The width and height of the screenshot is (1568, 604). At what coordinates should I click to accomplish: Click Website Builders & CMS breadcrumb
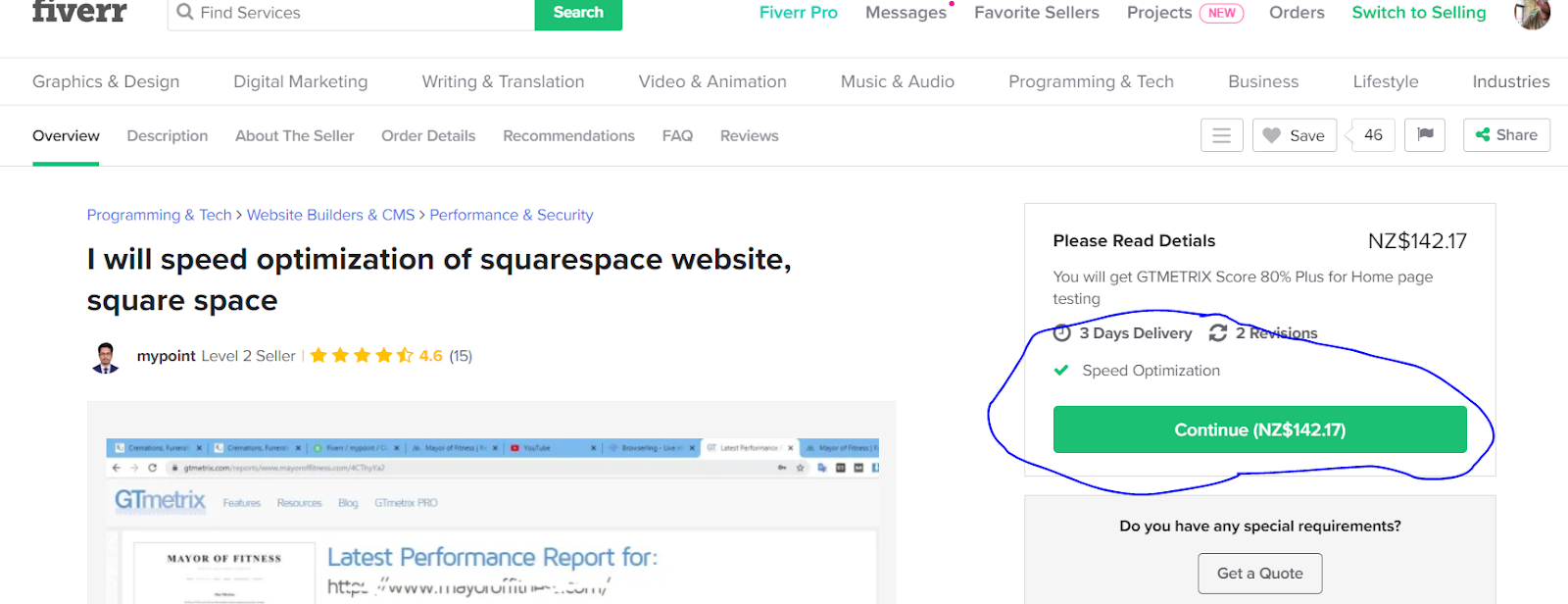tap(330, 215)
